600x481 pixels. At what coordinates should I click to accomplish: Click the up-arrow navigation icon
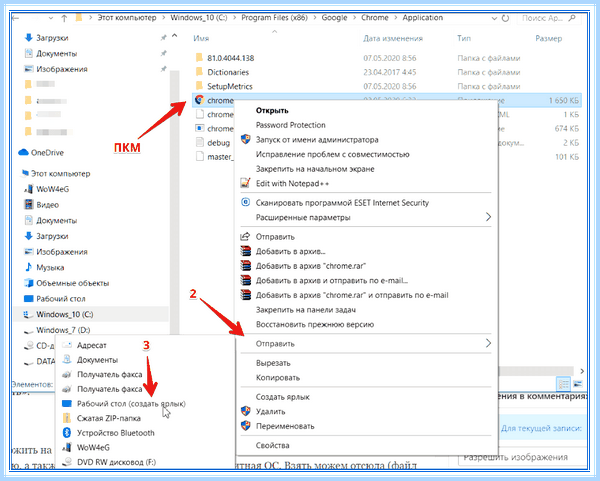click(x=64, y=18)
